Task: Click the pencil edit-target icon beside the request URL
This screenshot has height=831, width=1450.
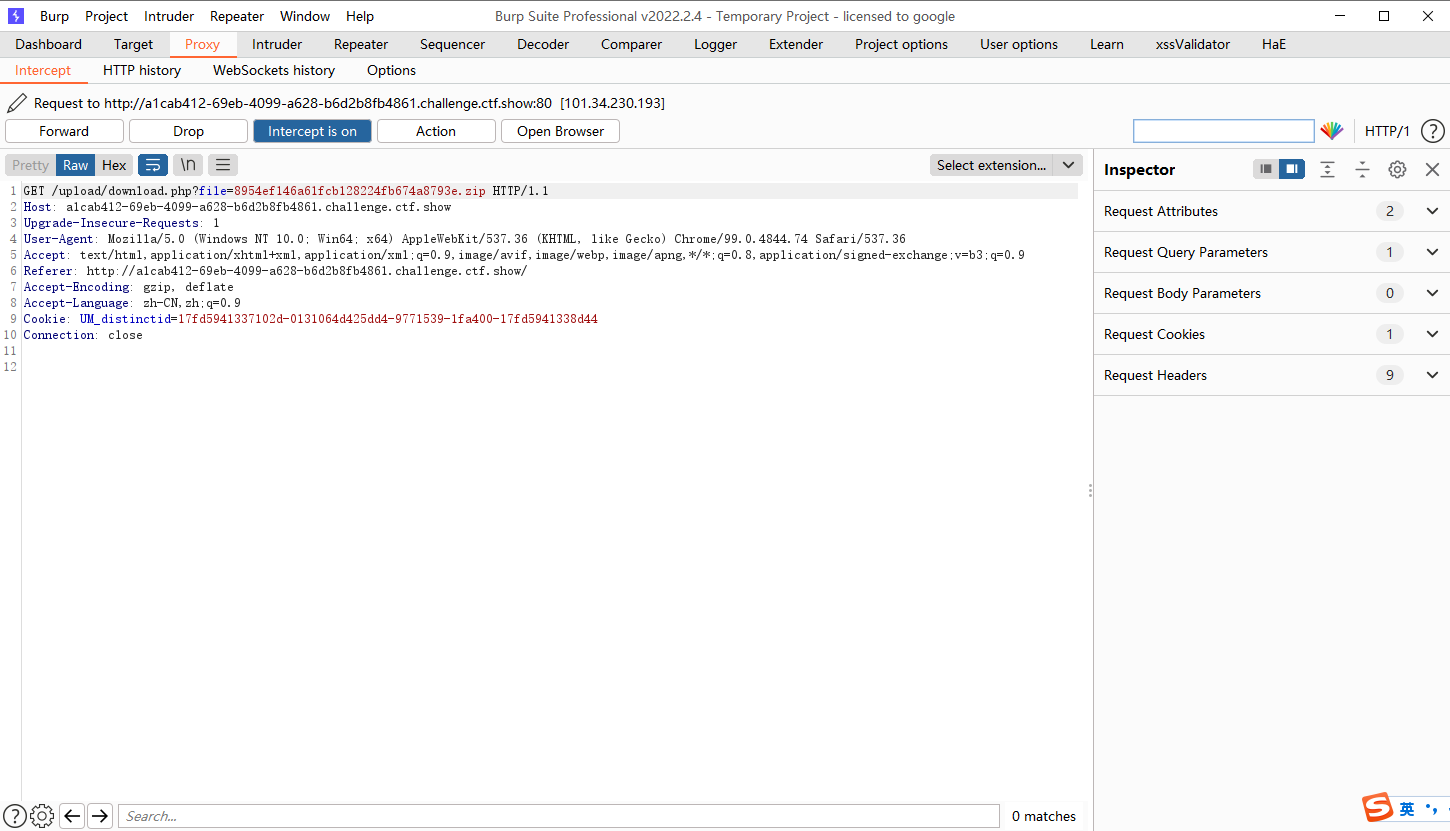Action: click(16, 103)
